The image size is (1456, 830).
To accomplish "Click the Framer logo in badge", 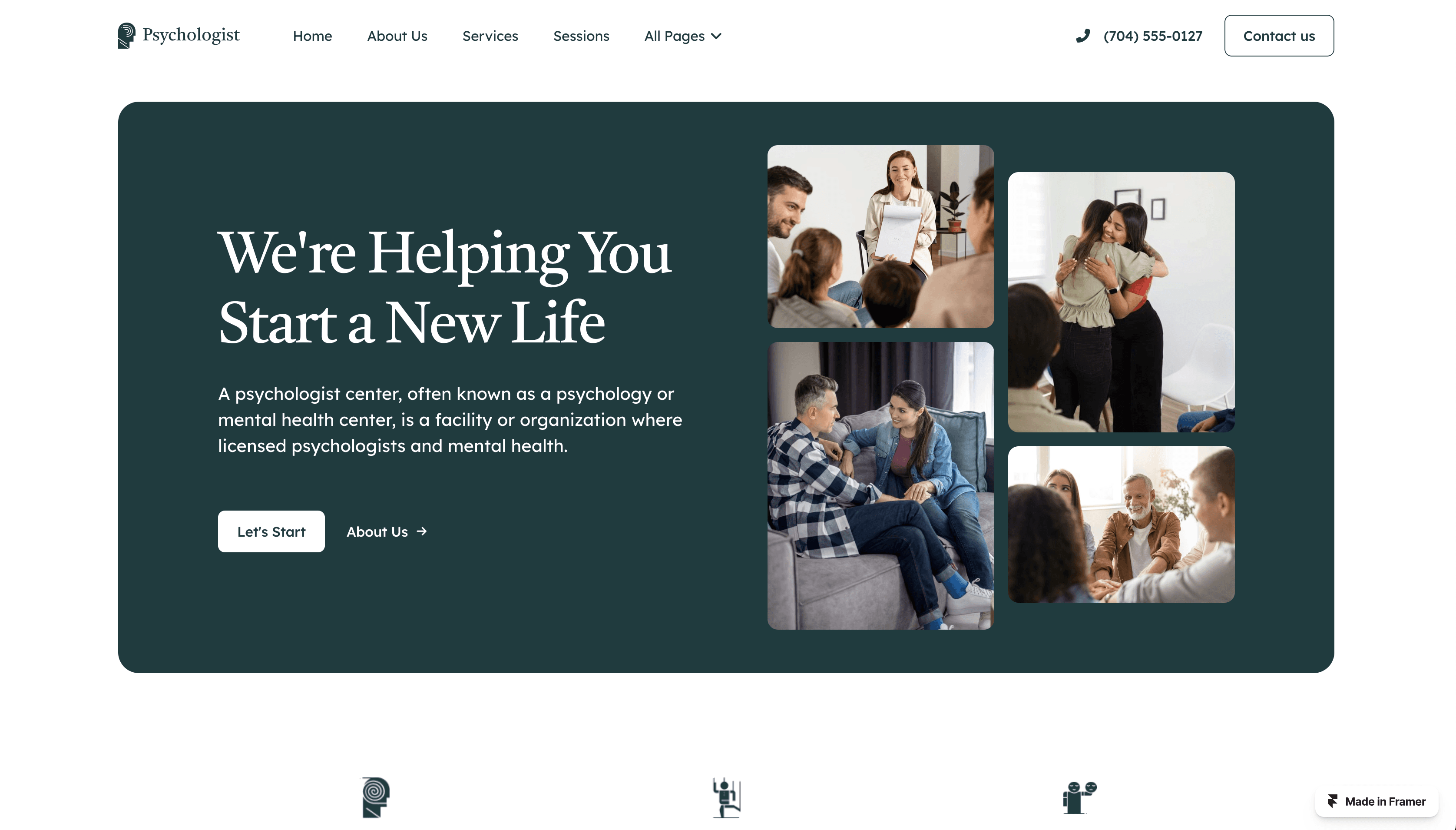I will coord(1332,801).
